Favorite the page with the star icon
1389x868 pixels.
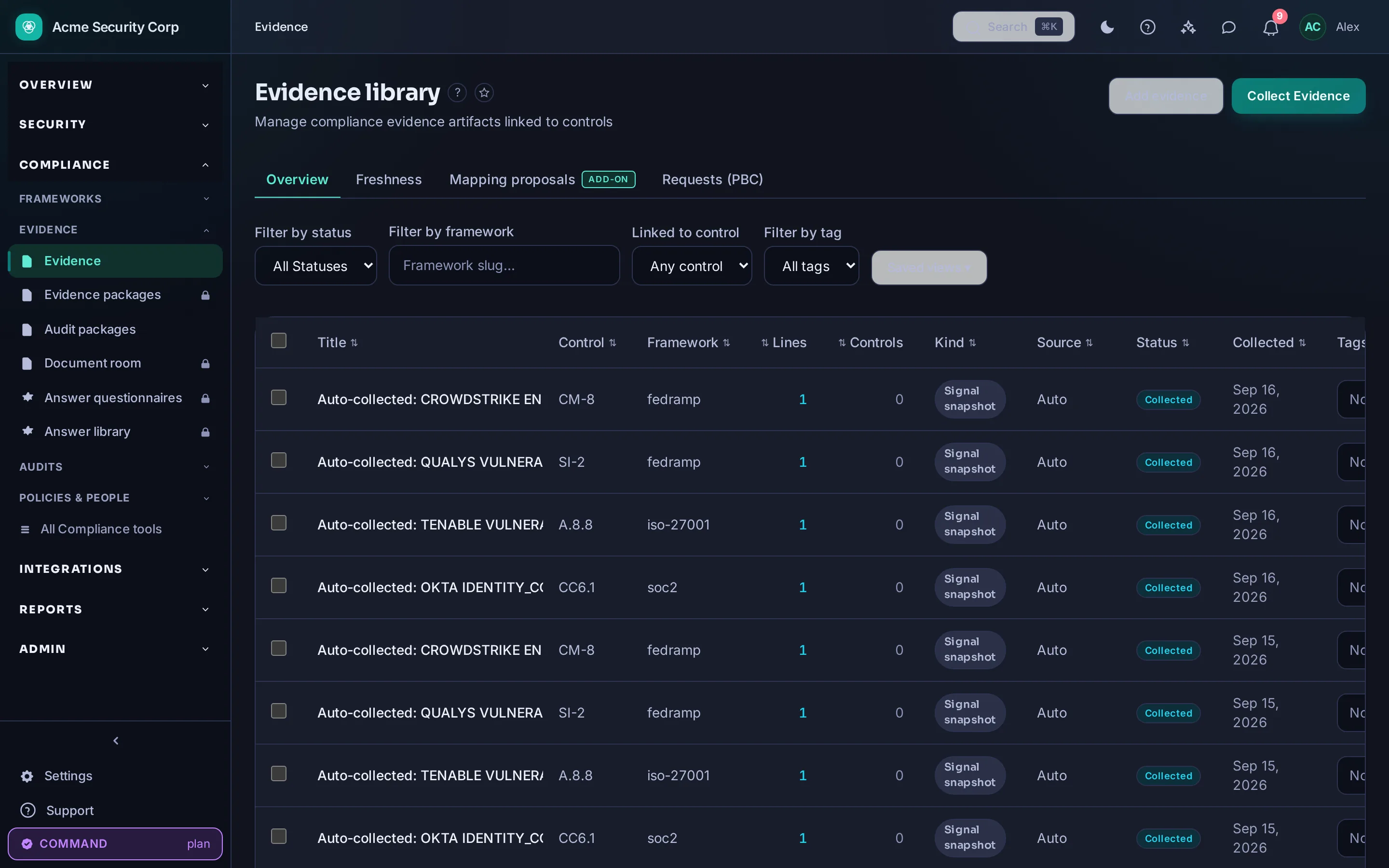tap(484, 93)
